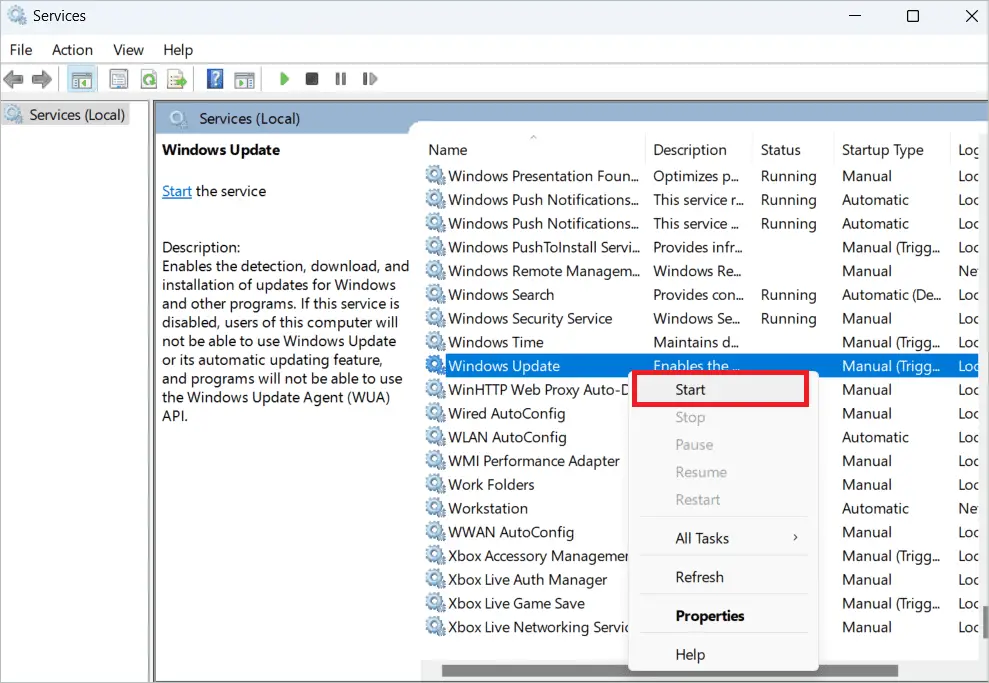
Task: Select the WLAN AutoConfig service
Action: coord(507,437)
